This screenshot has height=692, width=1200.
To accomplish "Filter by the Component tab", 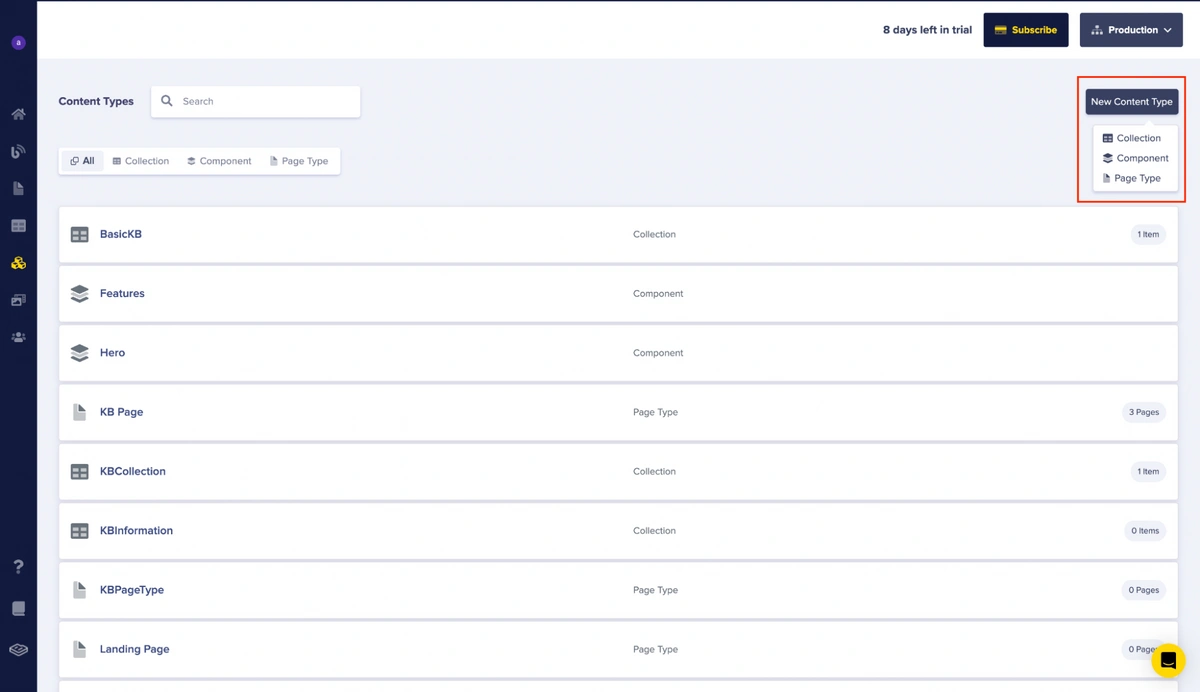I will coord(219,161).
